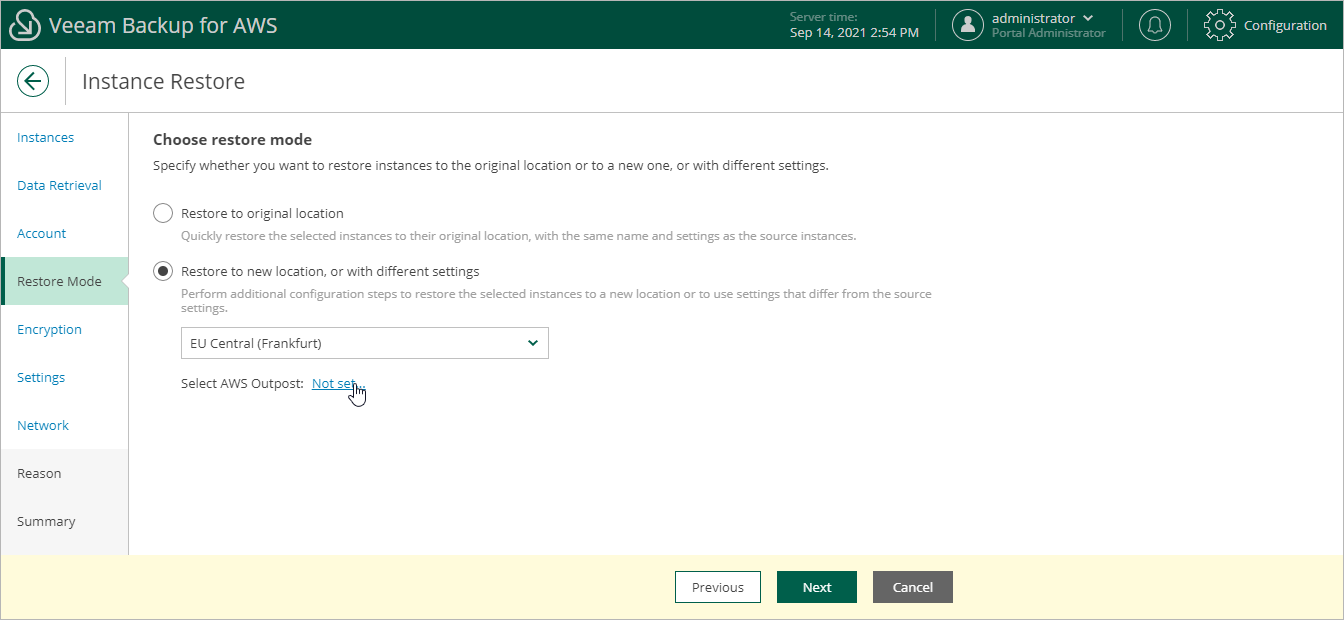Viewport: 1344px width, 620px height.
Task: Open the Data Retrieval step
Action: [x=59, y=185]
